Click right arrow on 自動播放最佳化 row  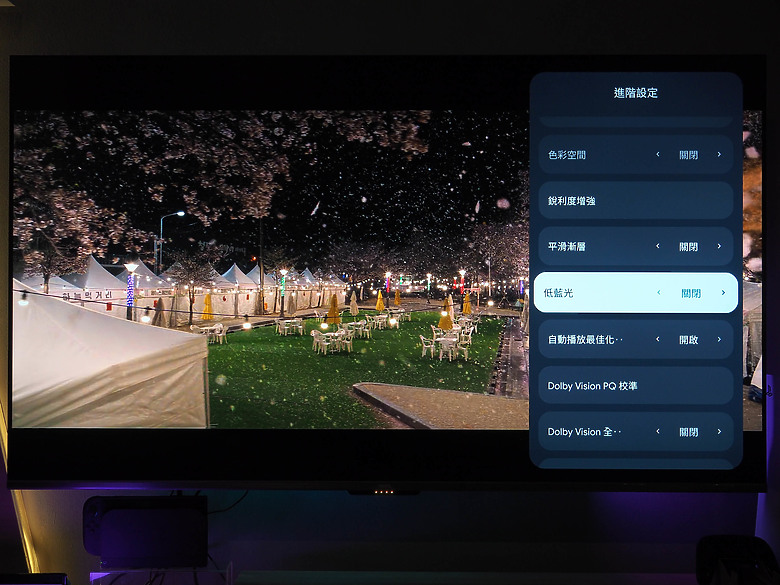tap(719, 339)
